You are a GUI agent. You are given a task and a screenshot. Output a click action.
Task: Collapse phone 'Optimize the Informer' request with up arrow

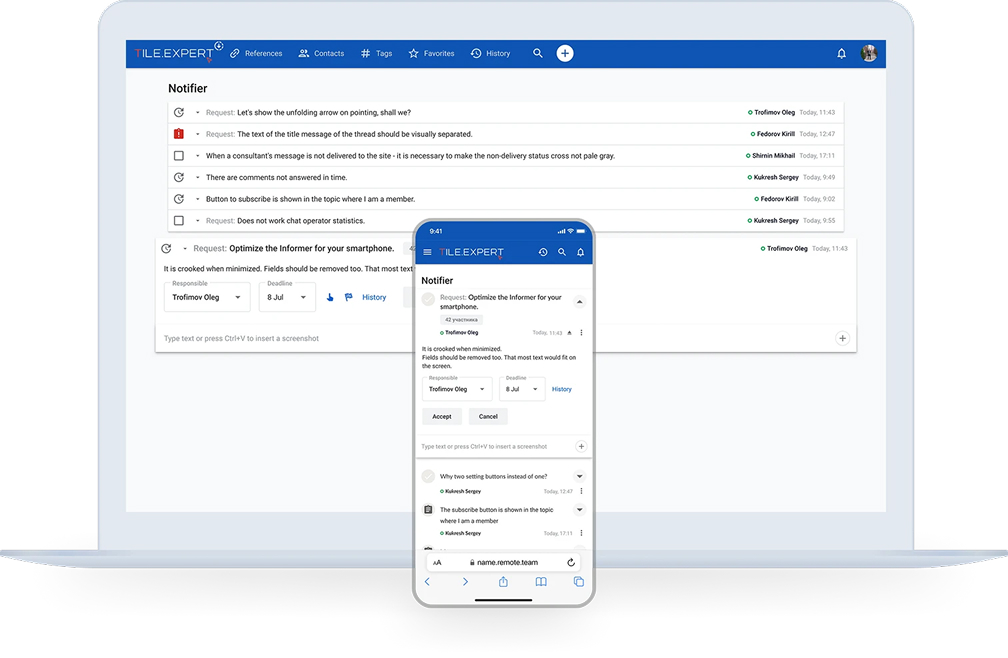[579, 301]
